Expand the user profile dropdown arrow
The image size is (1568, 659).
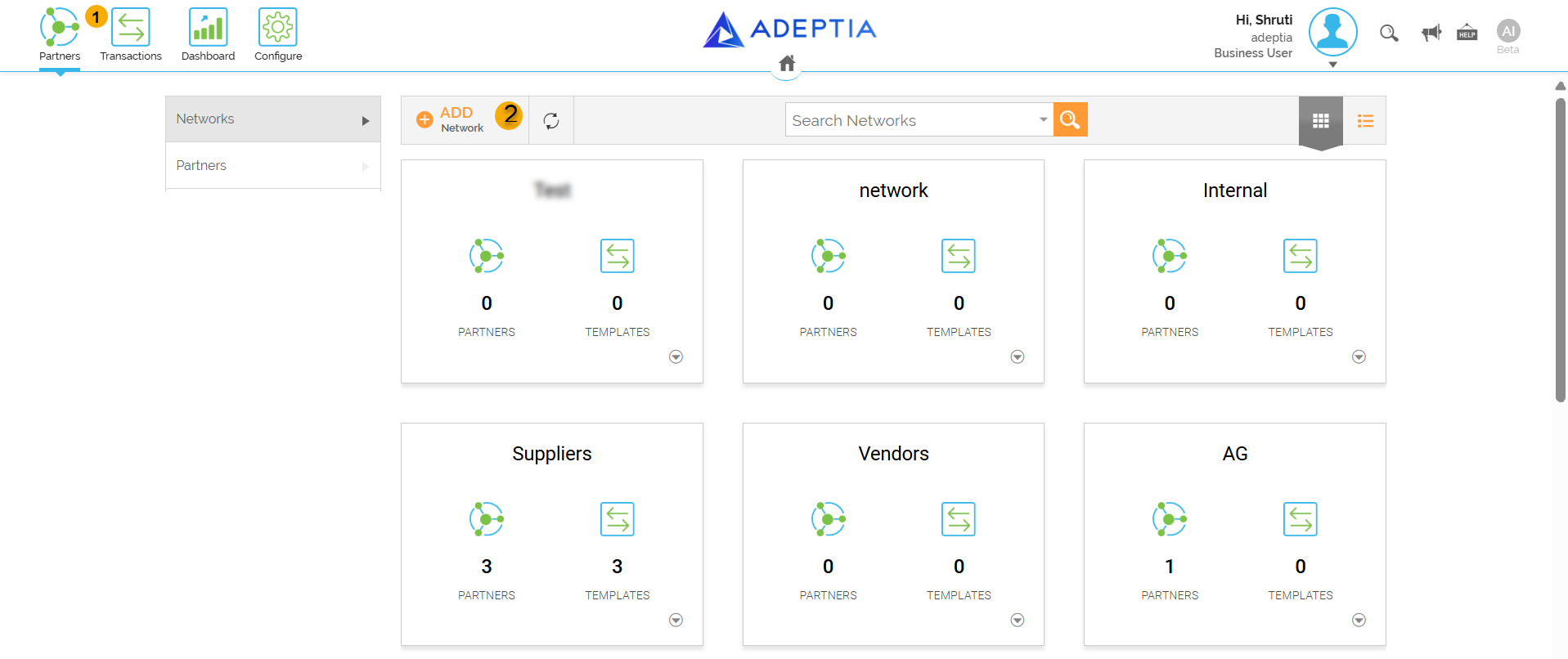1332,65
